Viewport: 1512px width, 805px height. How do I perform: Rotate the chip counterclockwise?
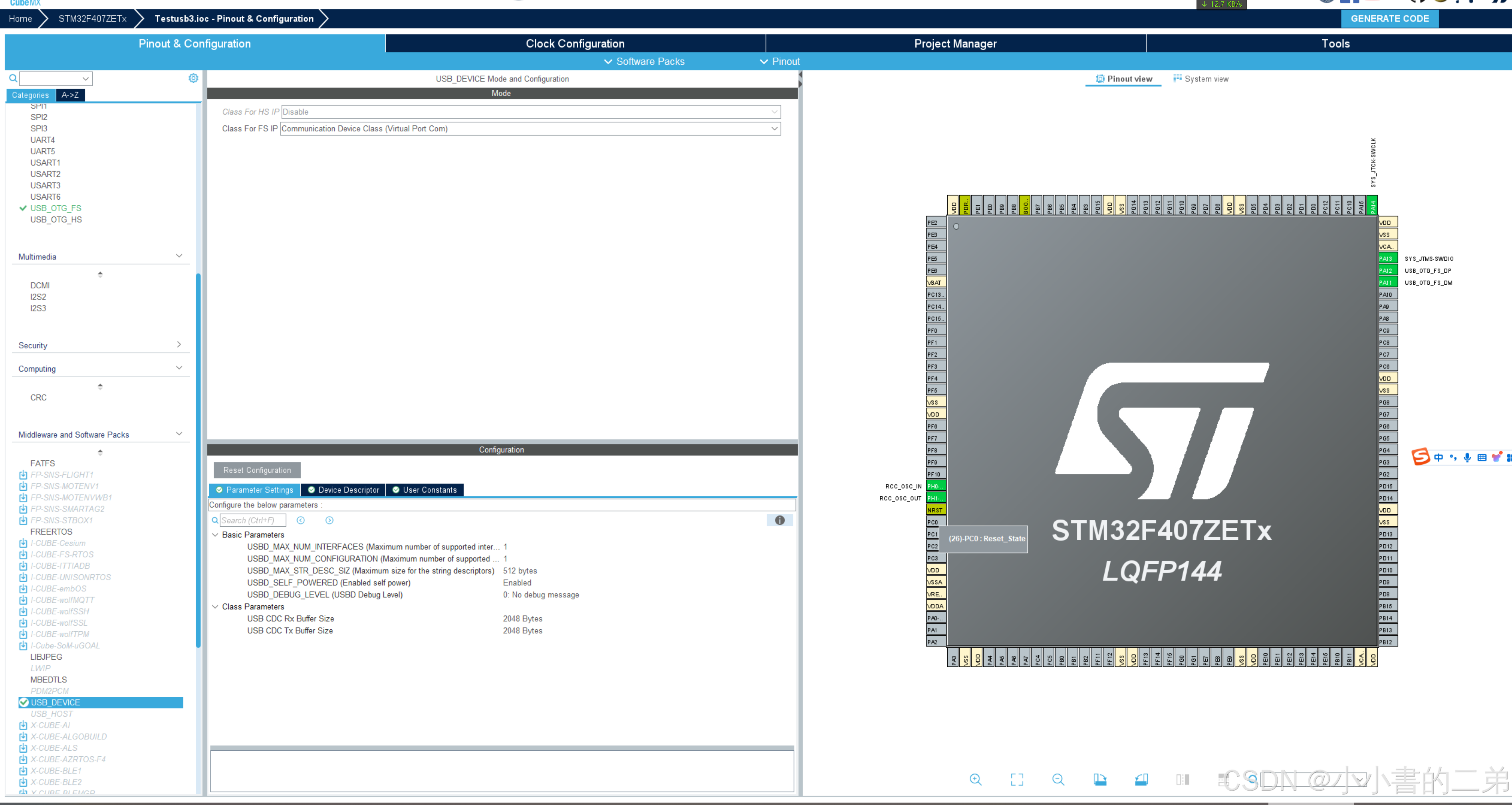[1142, 779]
